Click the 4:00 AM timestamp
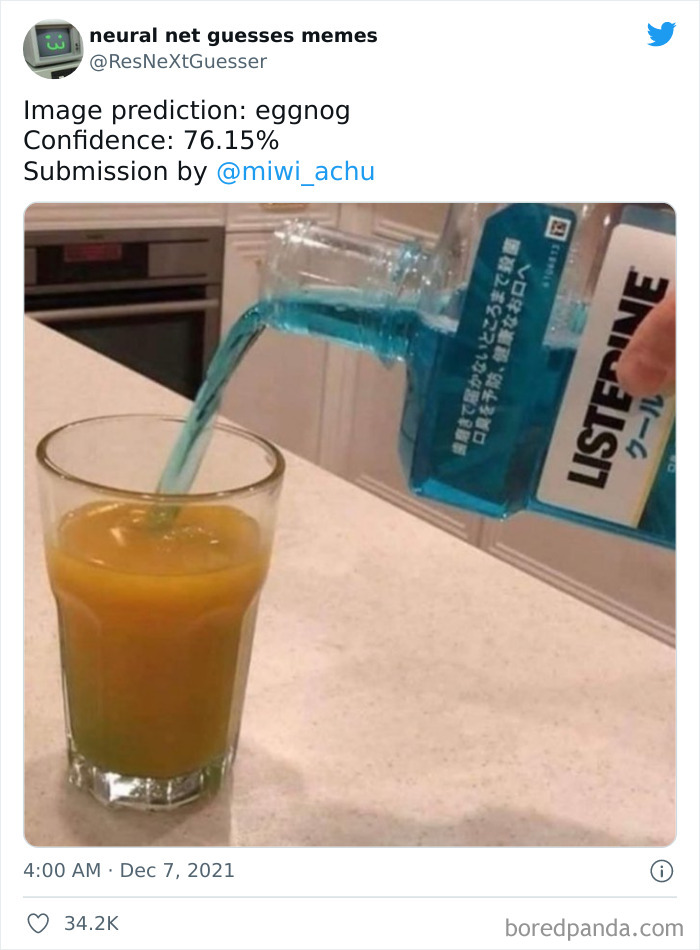The height and width of the screenshot is (950, 700). [x=62, y=870]
